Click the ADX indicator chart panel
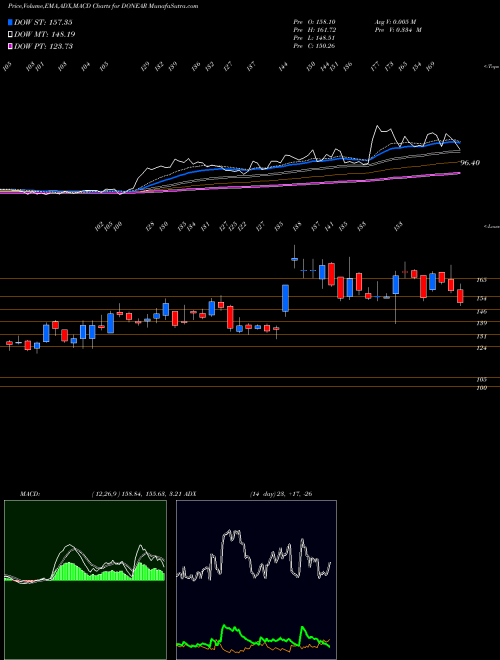 (256, 580)
